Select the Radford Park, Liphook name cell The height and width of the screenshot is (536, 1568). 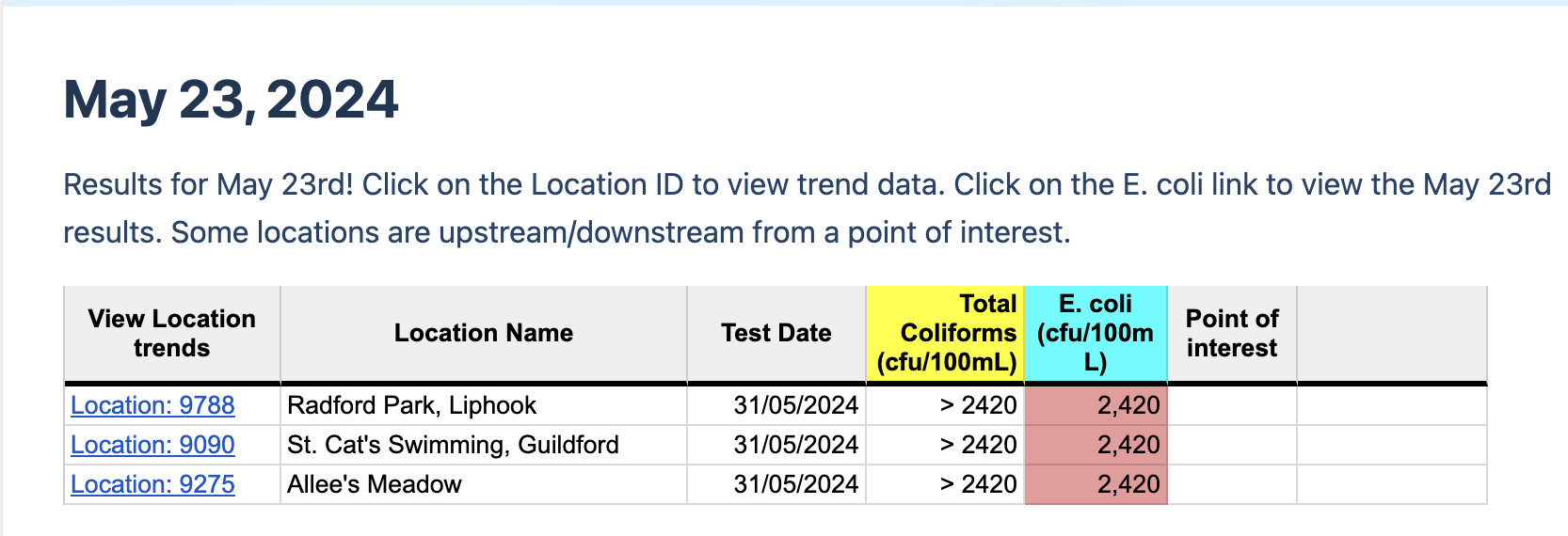[411, 405]
